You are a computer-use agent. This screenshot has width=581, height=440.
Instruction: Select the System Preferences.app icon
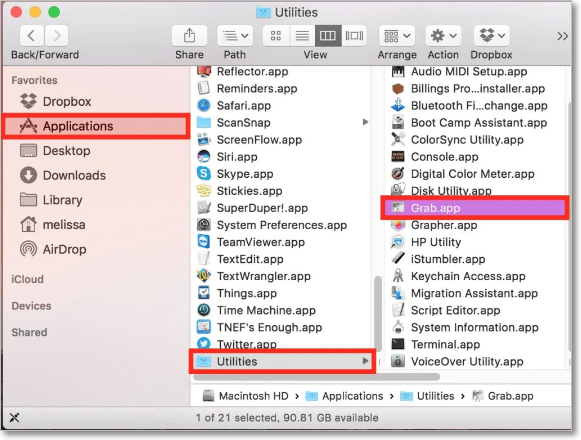[x=203, y=225]
